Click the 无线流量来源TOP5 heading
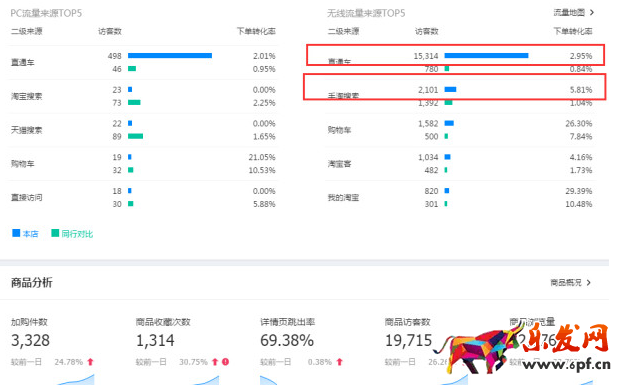The height and width of the screenshot is (385, 621). pos(366,13)
